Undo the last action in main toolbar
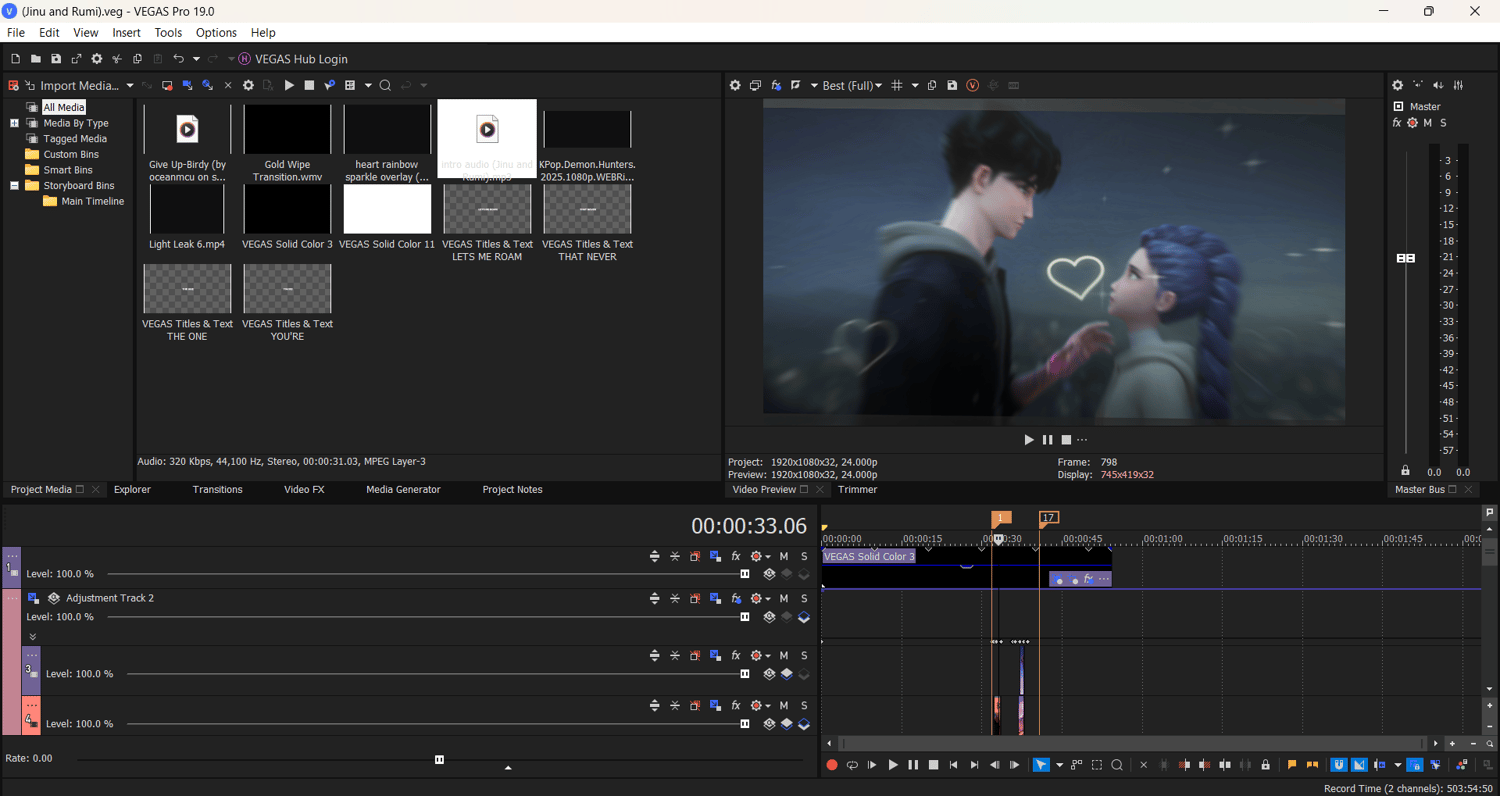 pos(178,59)
